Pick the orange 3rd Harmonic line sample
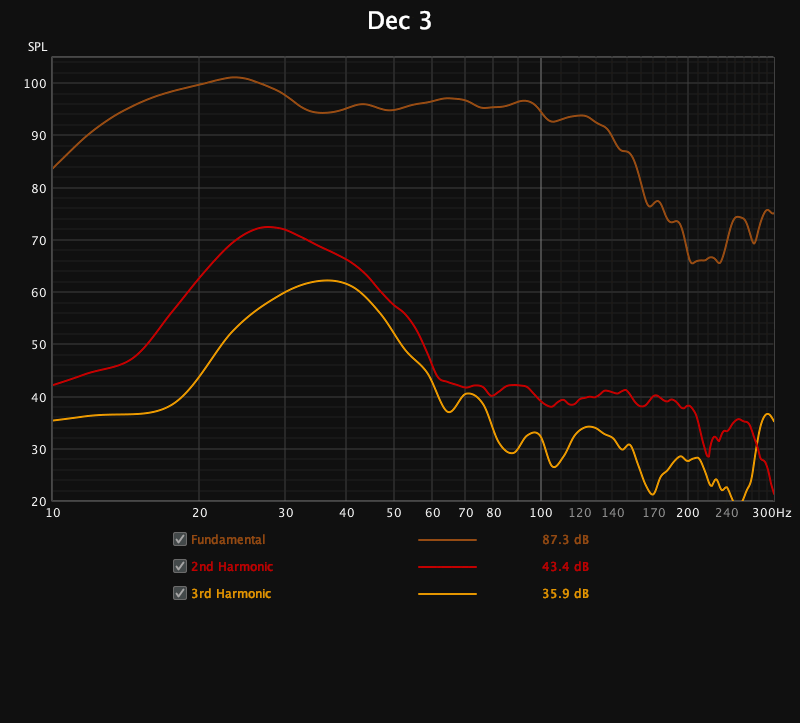800x723 pixels. coord(447,594)
